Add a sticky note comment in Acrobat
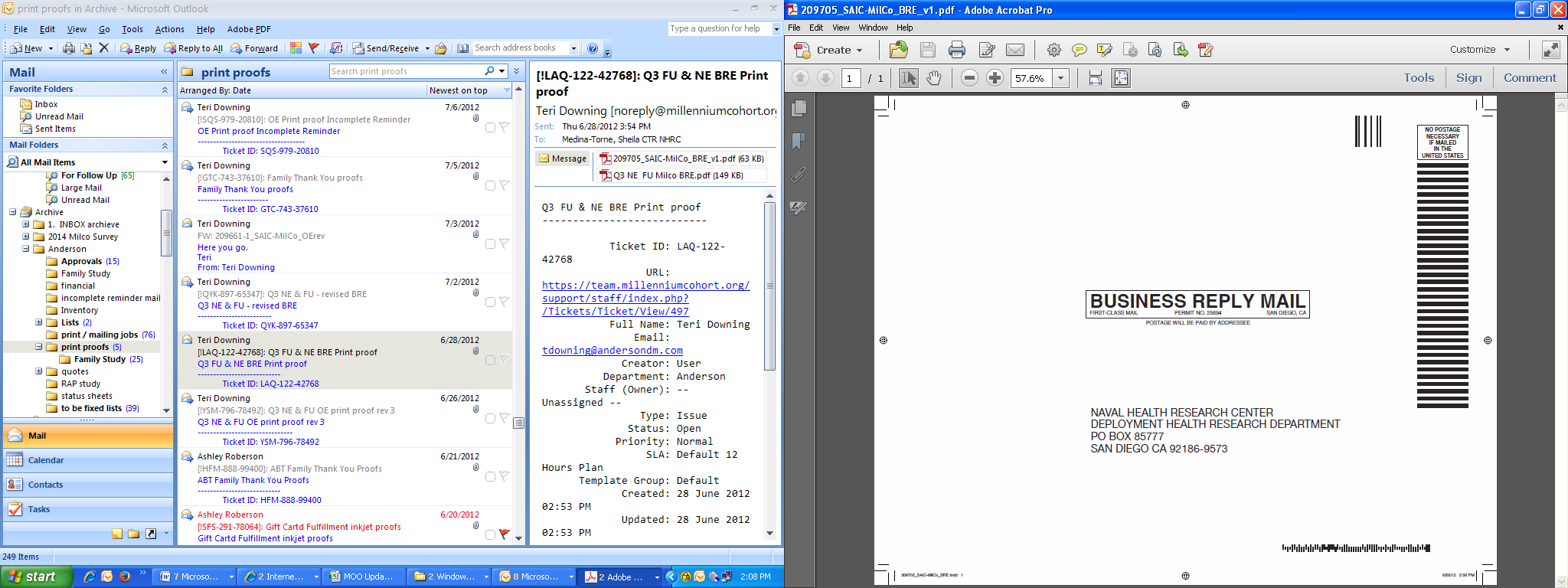This screenshot has width=1568, height=588. (x=1080, y=50)
